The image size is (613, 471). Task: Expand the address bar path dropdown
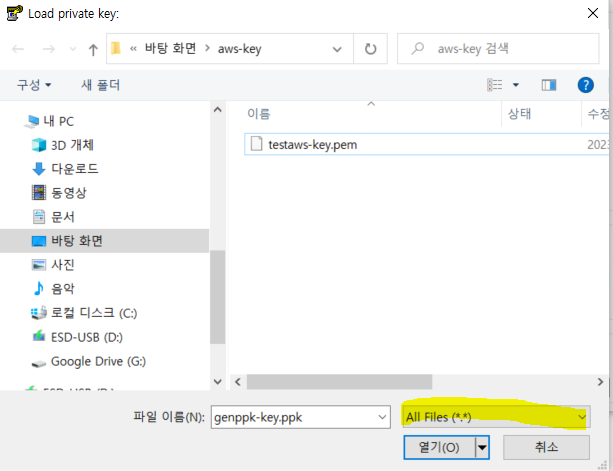337,49
